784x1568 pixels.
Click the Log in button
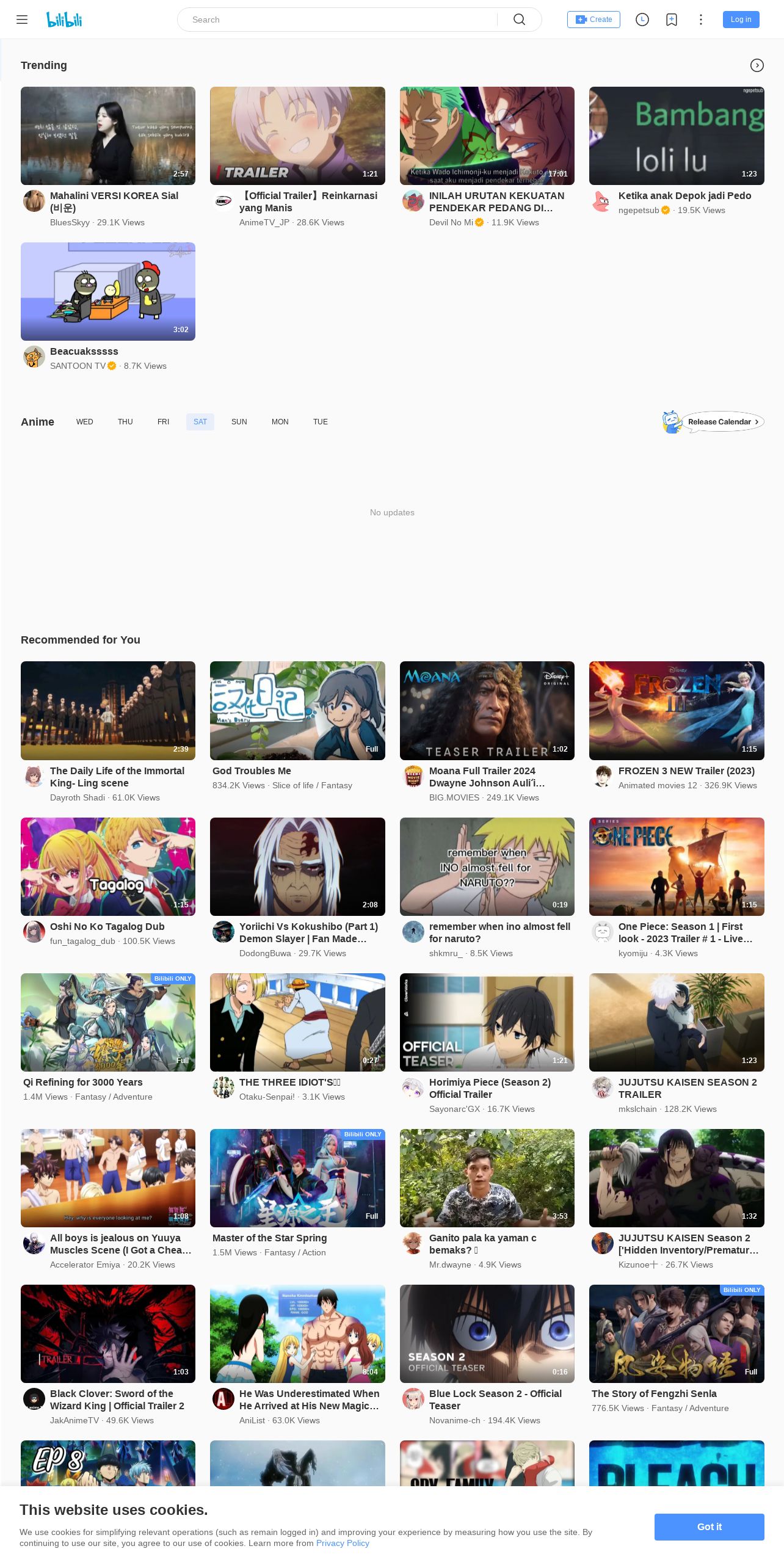click(x=741, y=20)
